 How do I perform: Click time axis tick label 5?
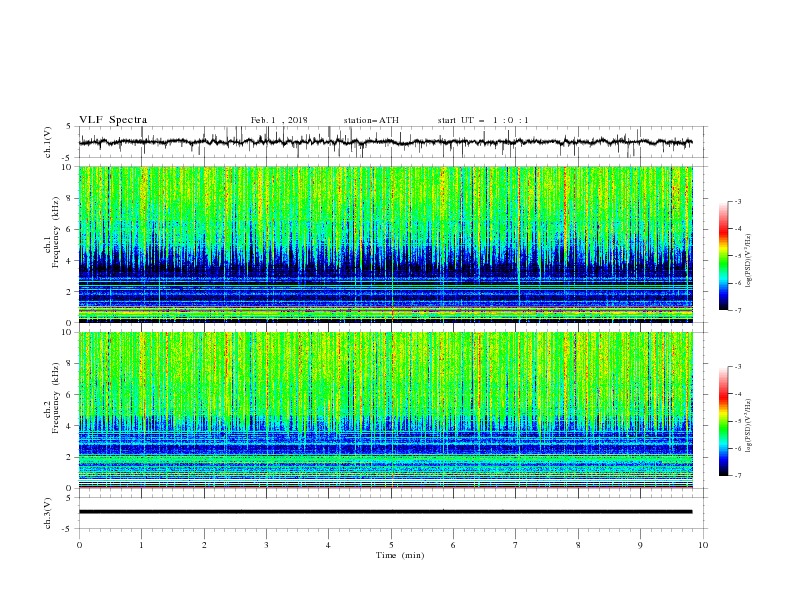pos(391,545)
